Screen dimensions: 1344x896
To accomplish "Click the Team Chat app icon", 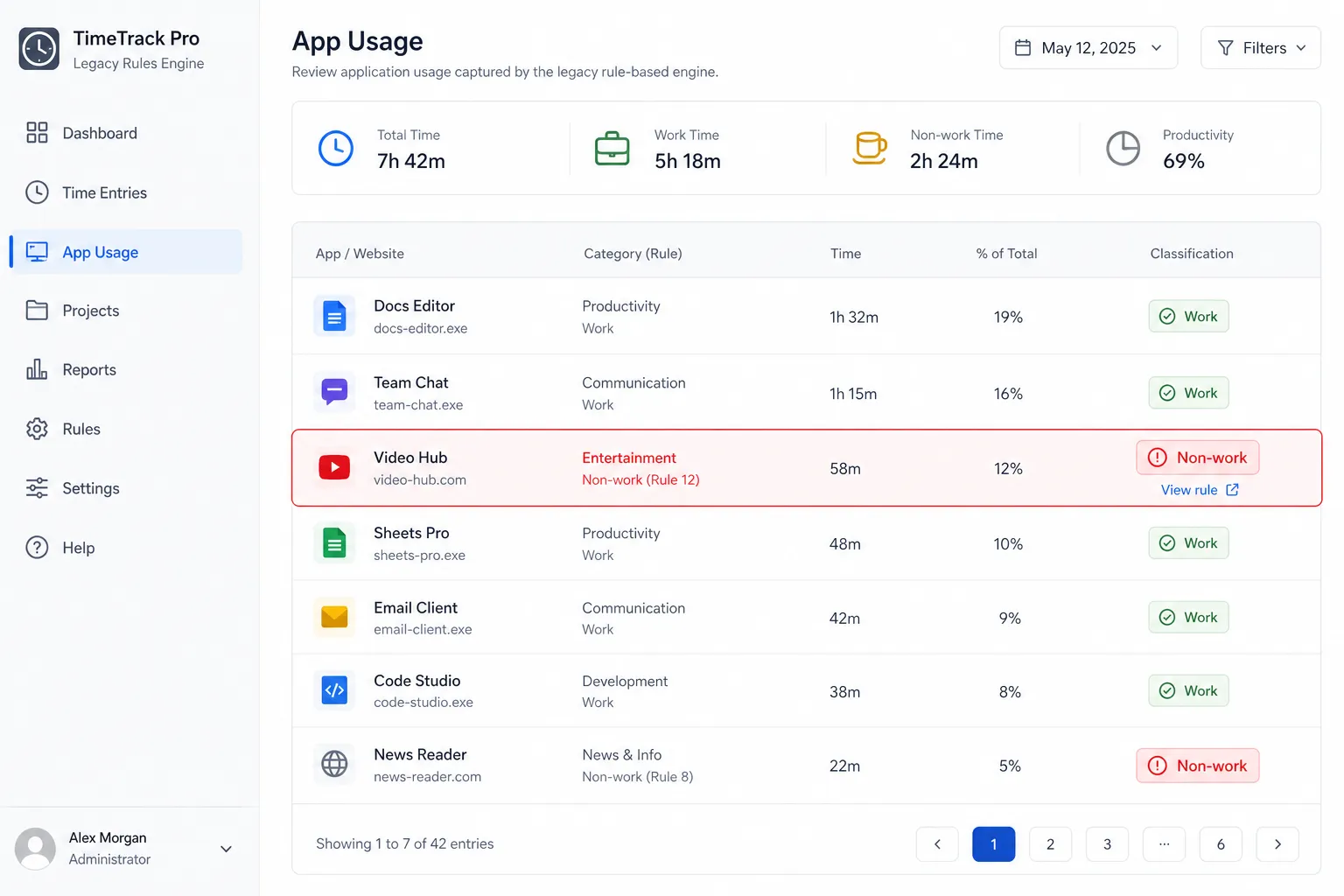I will 334,392.
